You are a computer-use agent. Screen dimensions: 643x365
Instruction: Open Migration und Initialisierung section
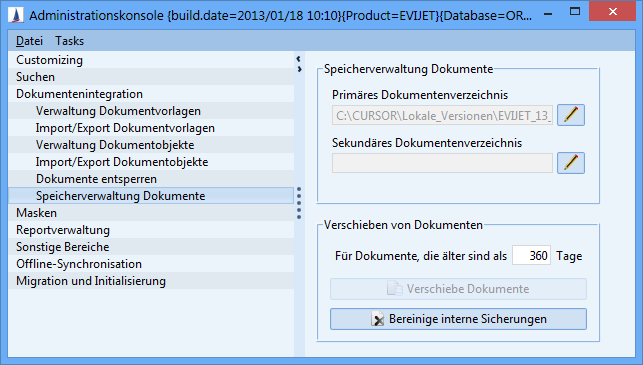pyautogui.click(x=151, y=281)
